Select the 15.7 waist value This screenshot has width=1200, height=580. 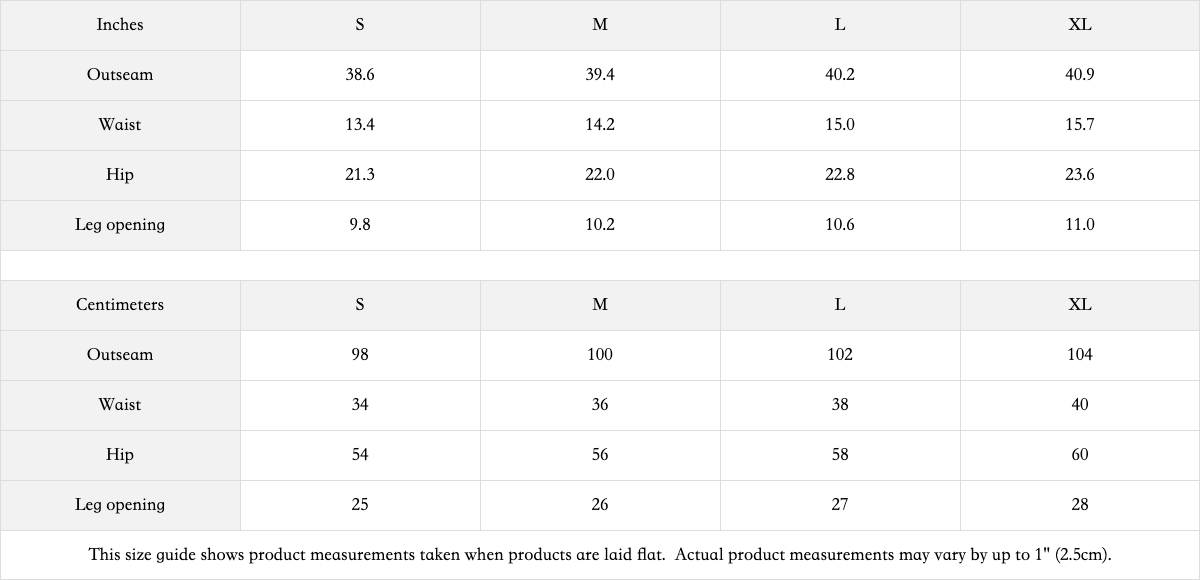pyautogui.click(x=1080, y=125)
